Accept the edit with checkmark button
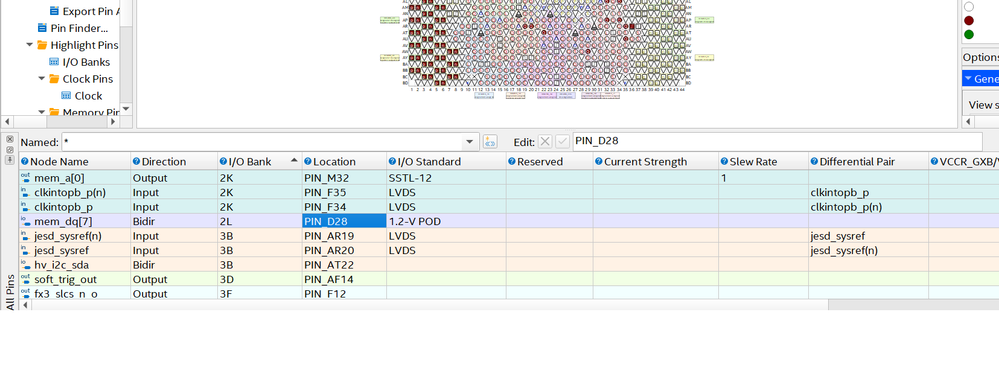 [563, 141]
